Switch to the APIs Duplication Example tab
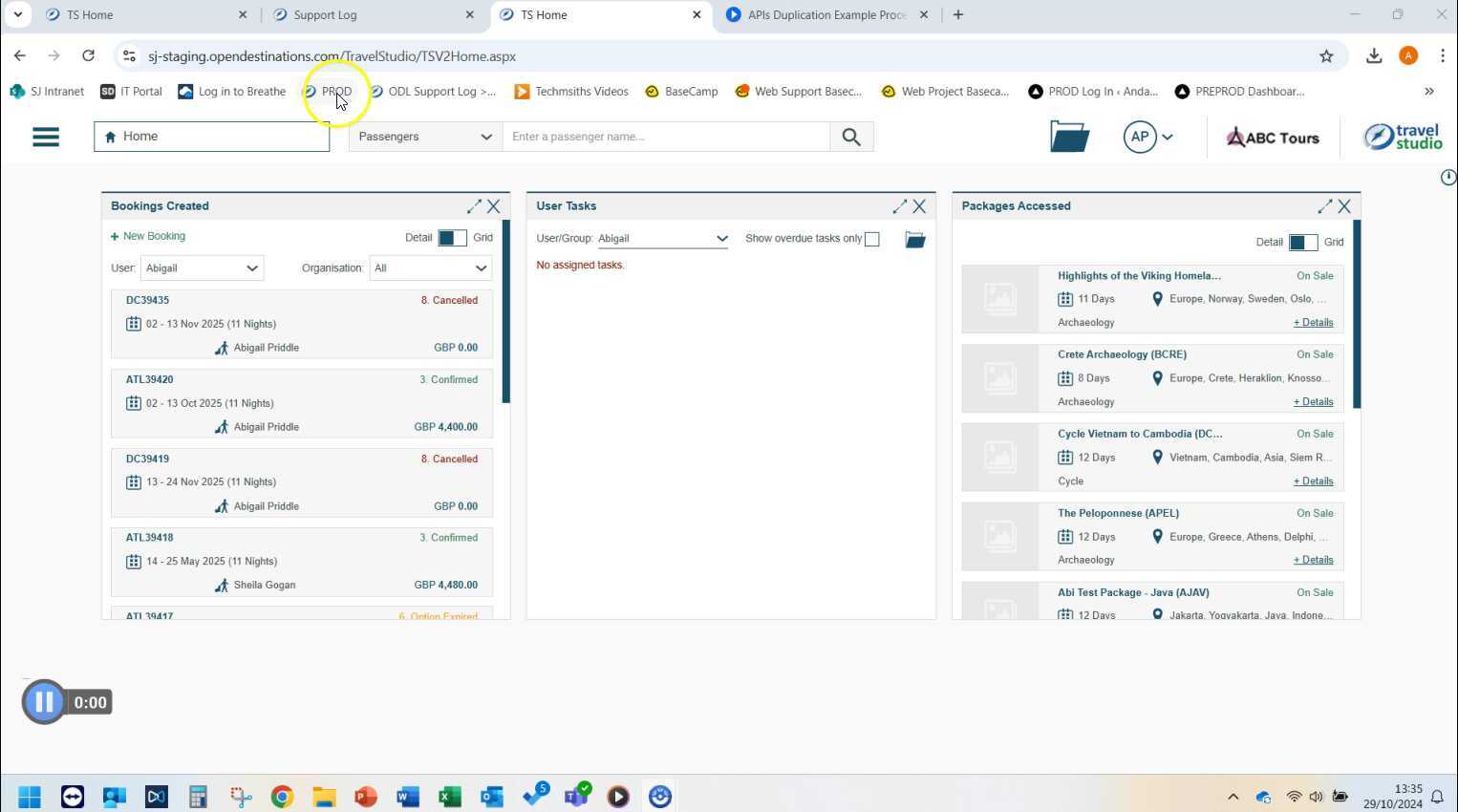This screenshot has height=812, width=1458. pyautogui.click(x=826, y=14)
